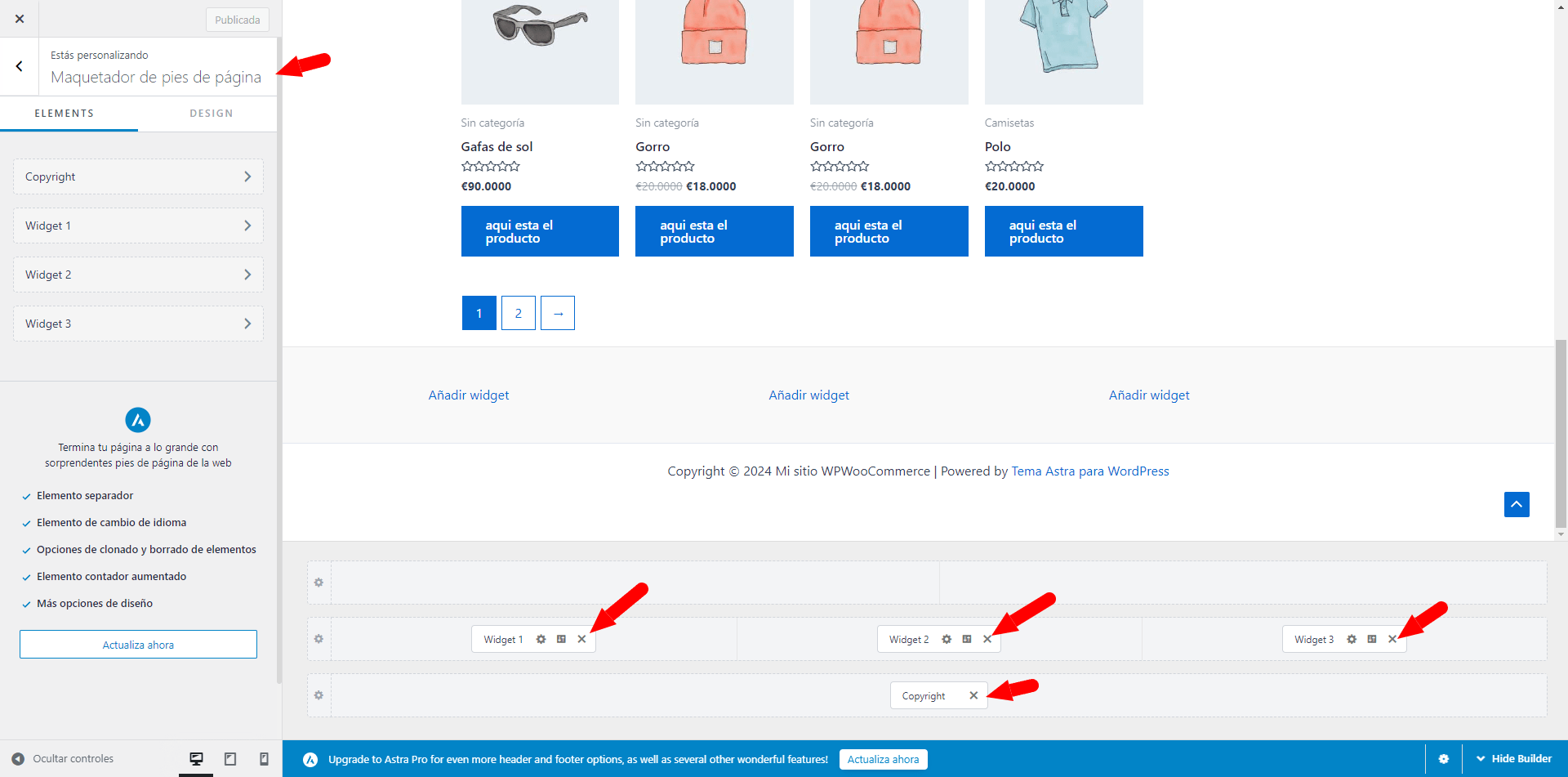
Task: Open Tema Astra para WordPress link
Action: click(1090, 471)
